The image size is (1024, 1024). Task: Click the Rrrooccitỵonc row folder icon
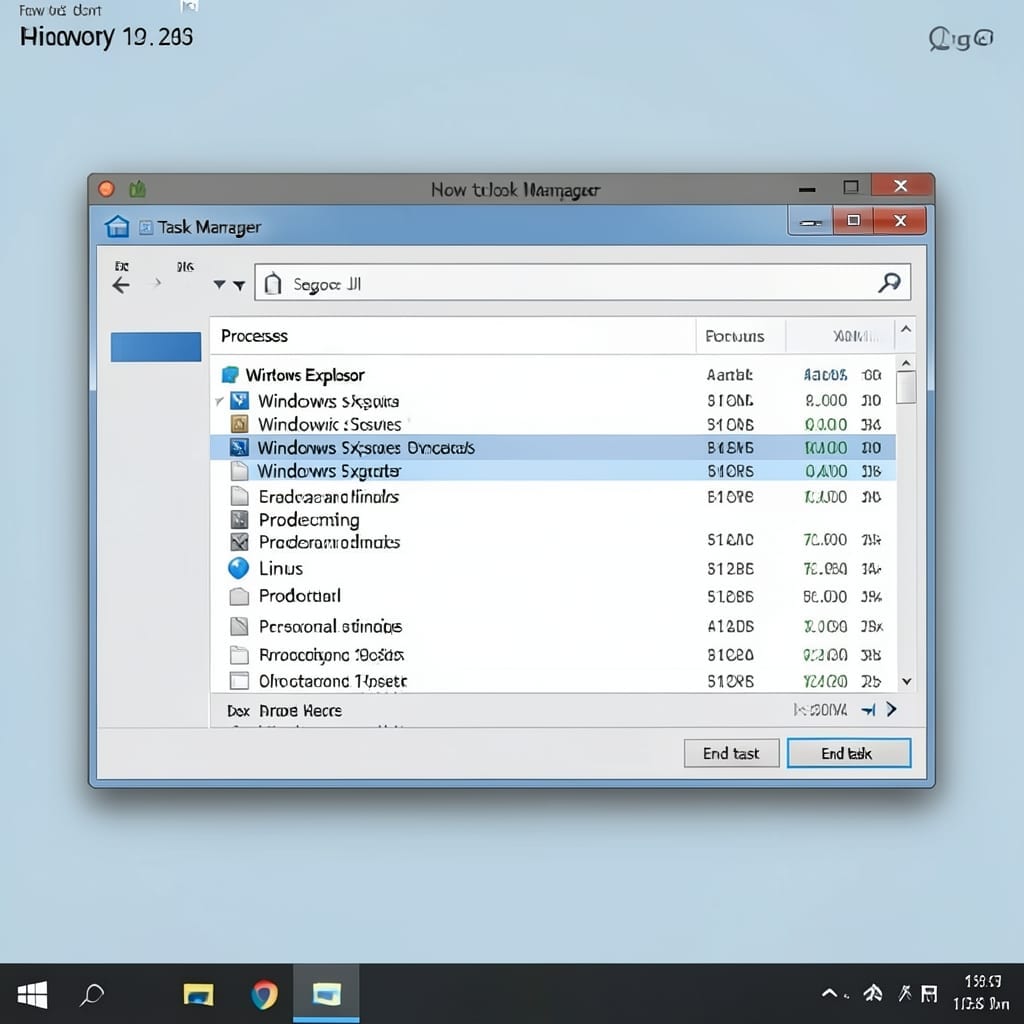(x=240, y=654)
